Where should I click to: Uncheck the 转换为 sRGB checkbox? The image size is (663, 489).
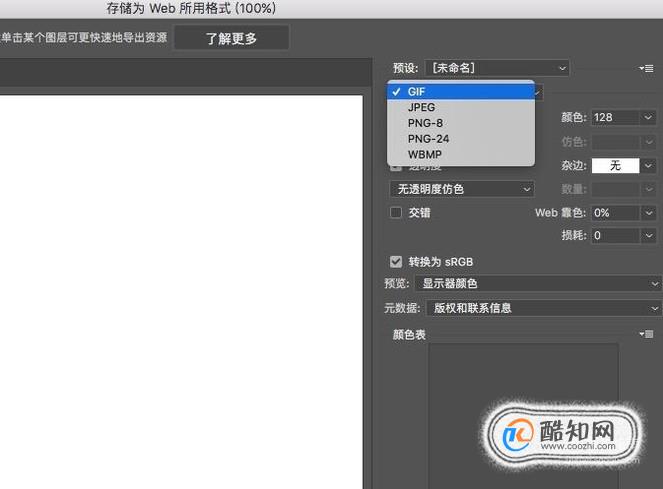coord(396,262)
